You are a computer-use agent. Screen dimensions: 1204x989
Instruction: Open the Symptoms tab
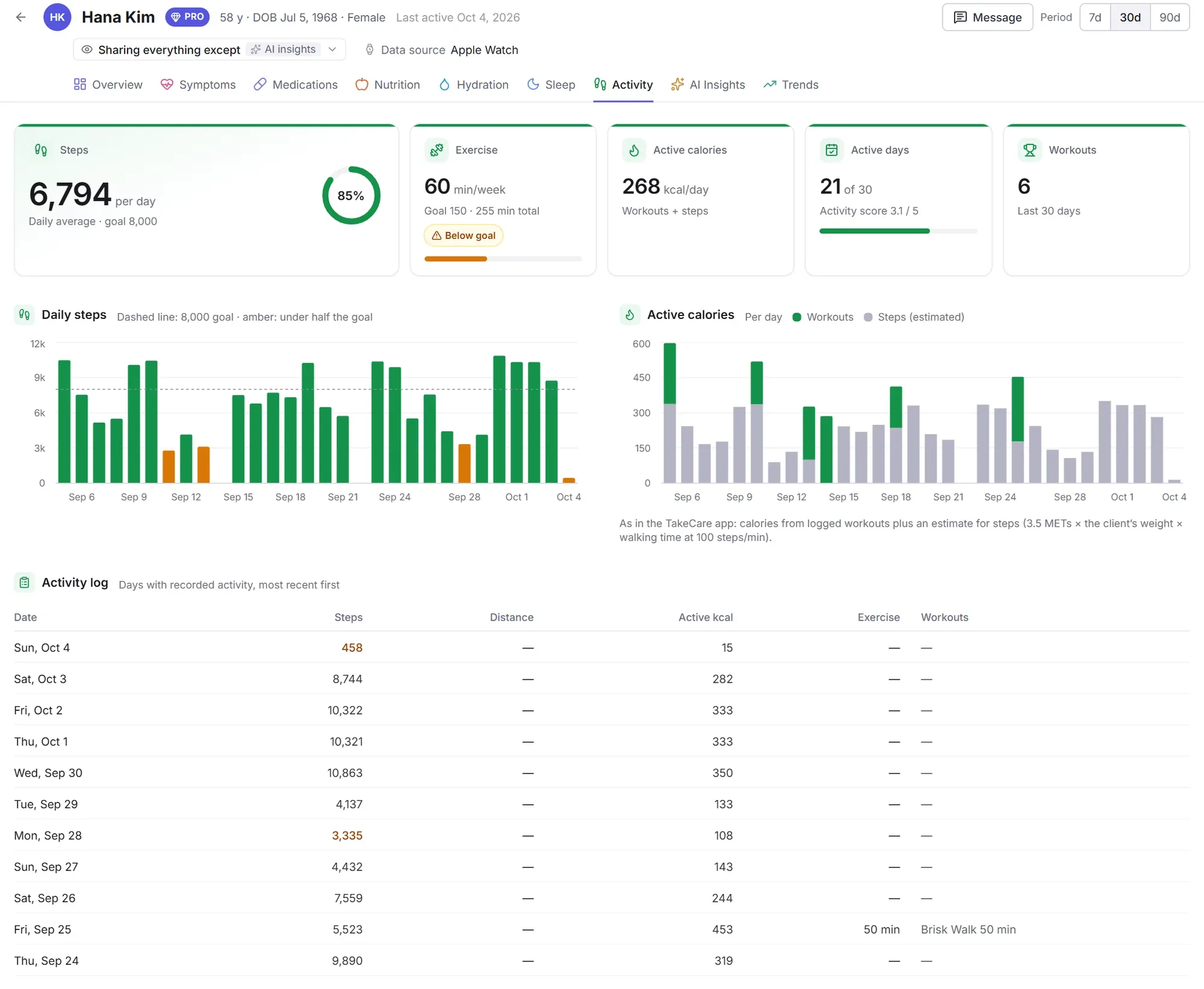[x=198, y=85]
